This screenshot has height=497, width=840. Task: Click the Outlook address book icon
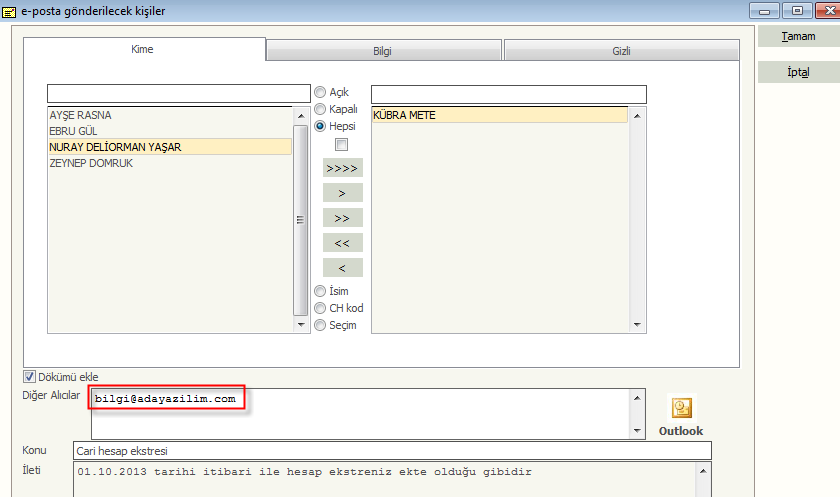click(681, 408)
